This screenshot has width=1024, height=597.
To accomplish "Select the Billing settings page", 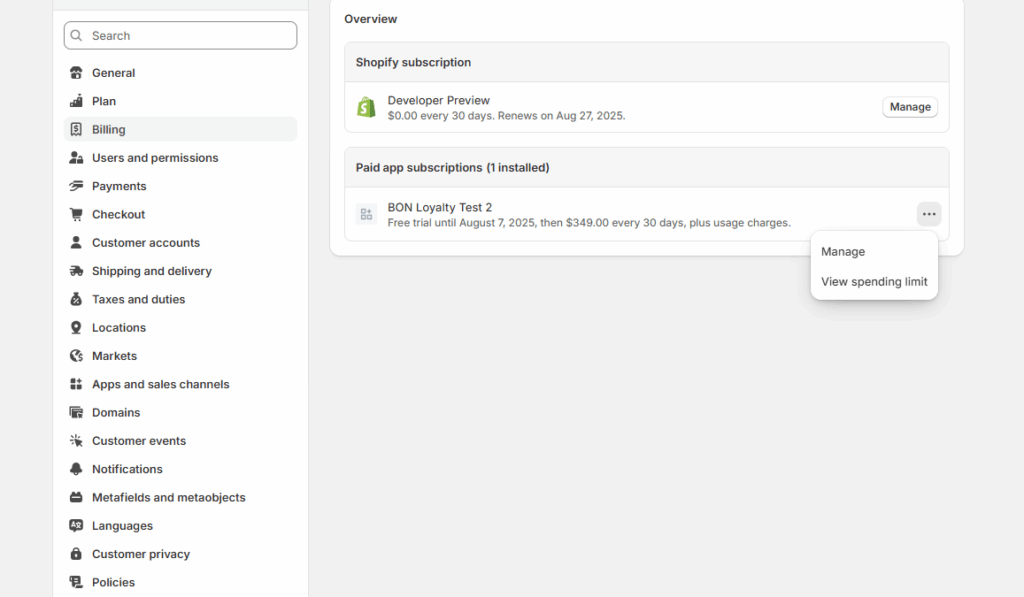I will 181,129.
